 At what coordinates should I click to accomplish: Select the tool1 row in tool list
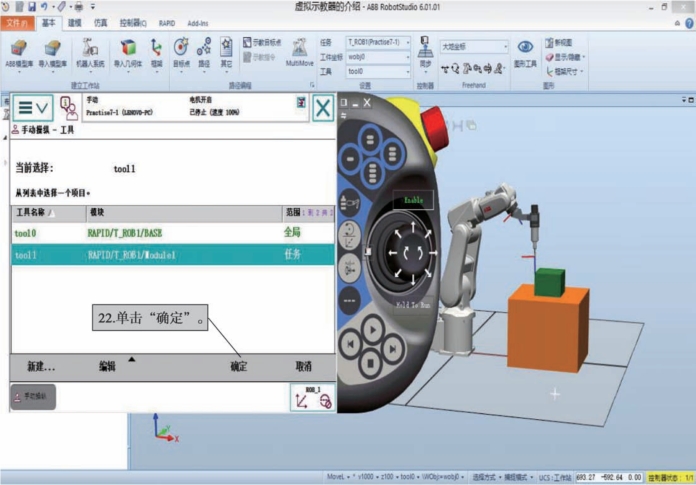click(172, 255)
